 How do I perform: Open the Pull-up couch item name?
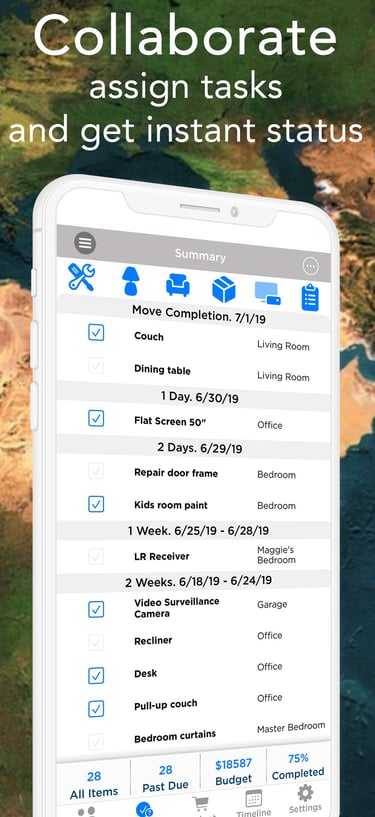[x=166, y=705]
